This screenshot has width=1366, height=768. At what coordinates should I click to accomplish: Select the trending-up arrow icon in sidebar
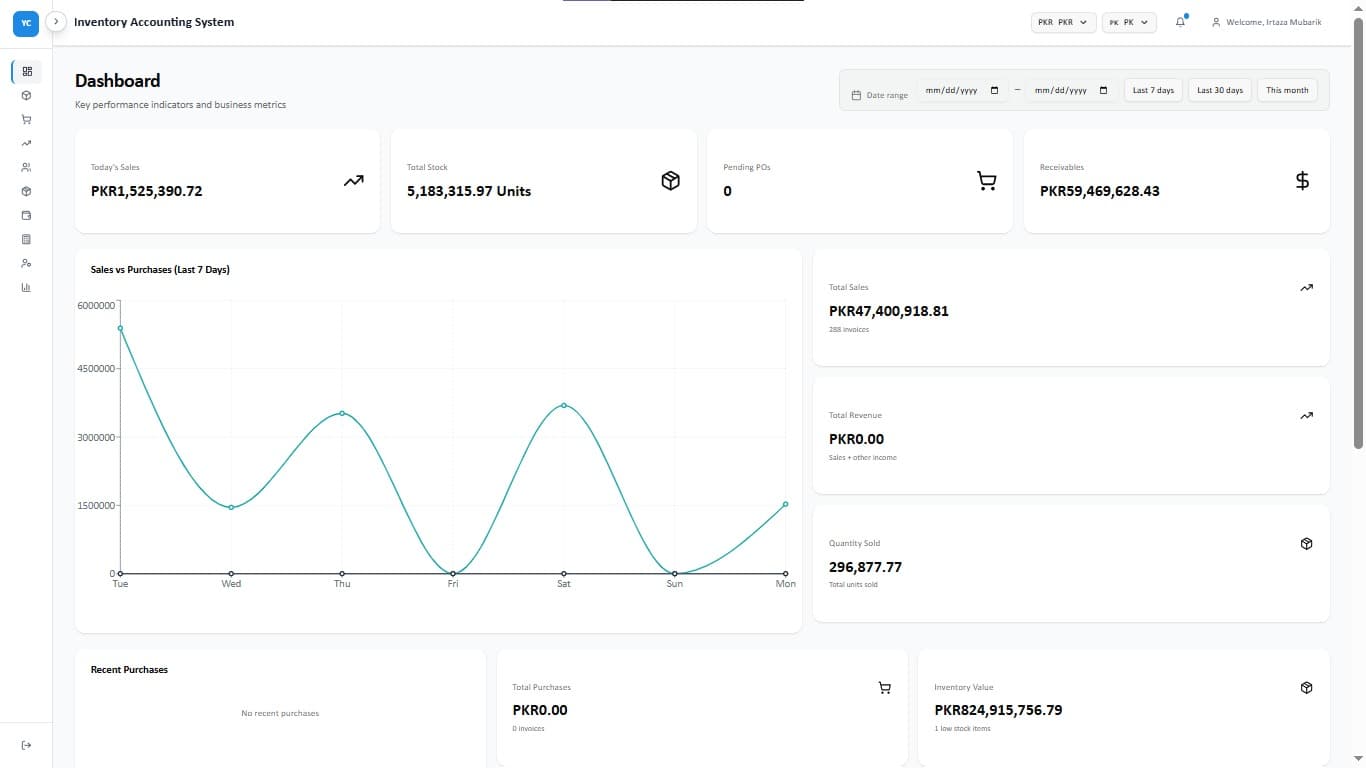(27, 143)
